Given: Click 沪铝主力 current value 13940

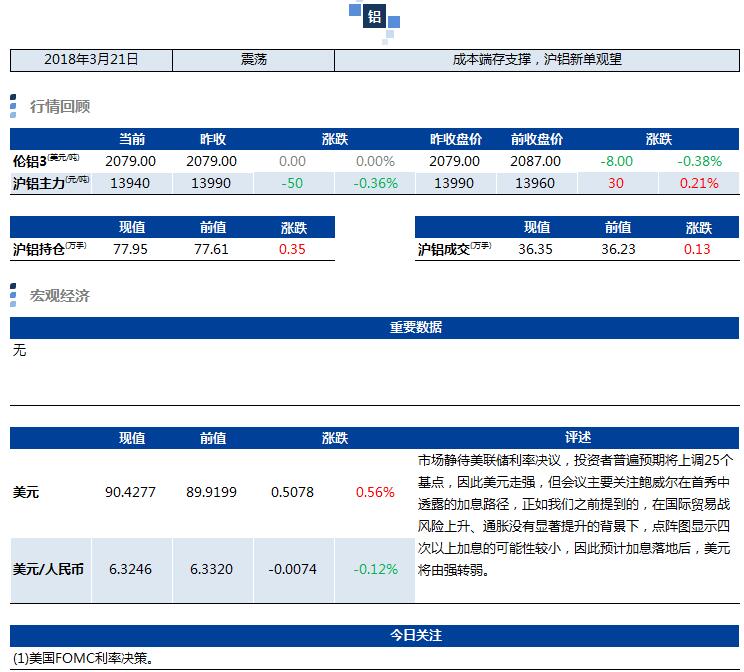Looking at the screenshot, I should tap(130, 183).
